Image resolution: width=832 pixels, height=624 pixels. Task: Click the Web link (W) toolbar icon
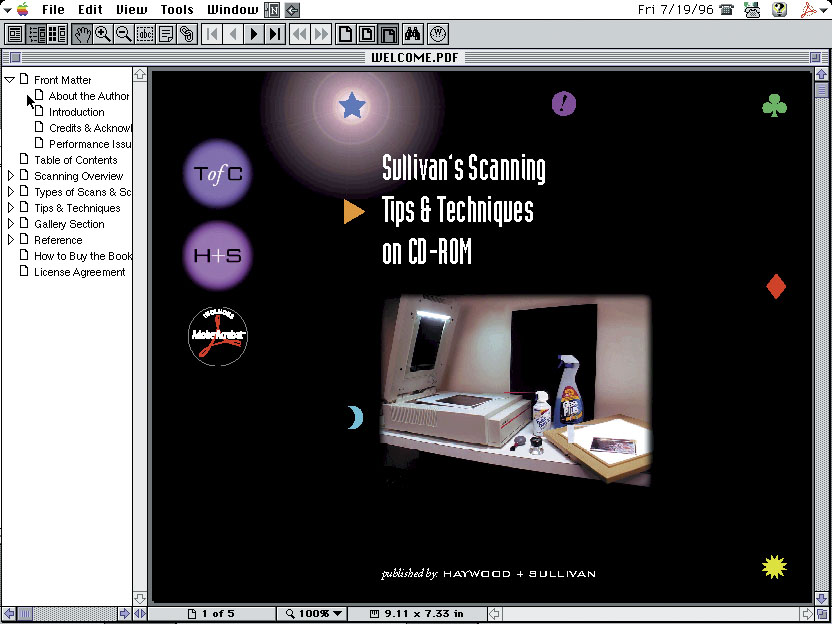tap(438, 34)
